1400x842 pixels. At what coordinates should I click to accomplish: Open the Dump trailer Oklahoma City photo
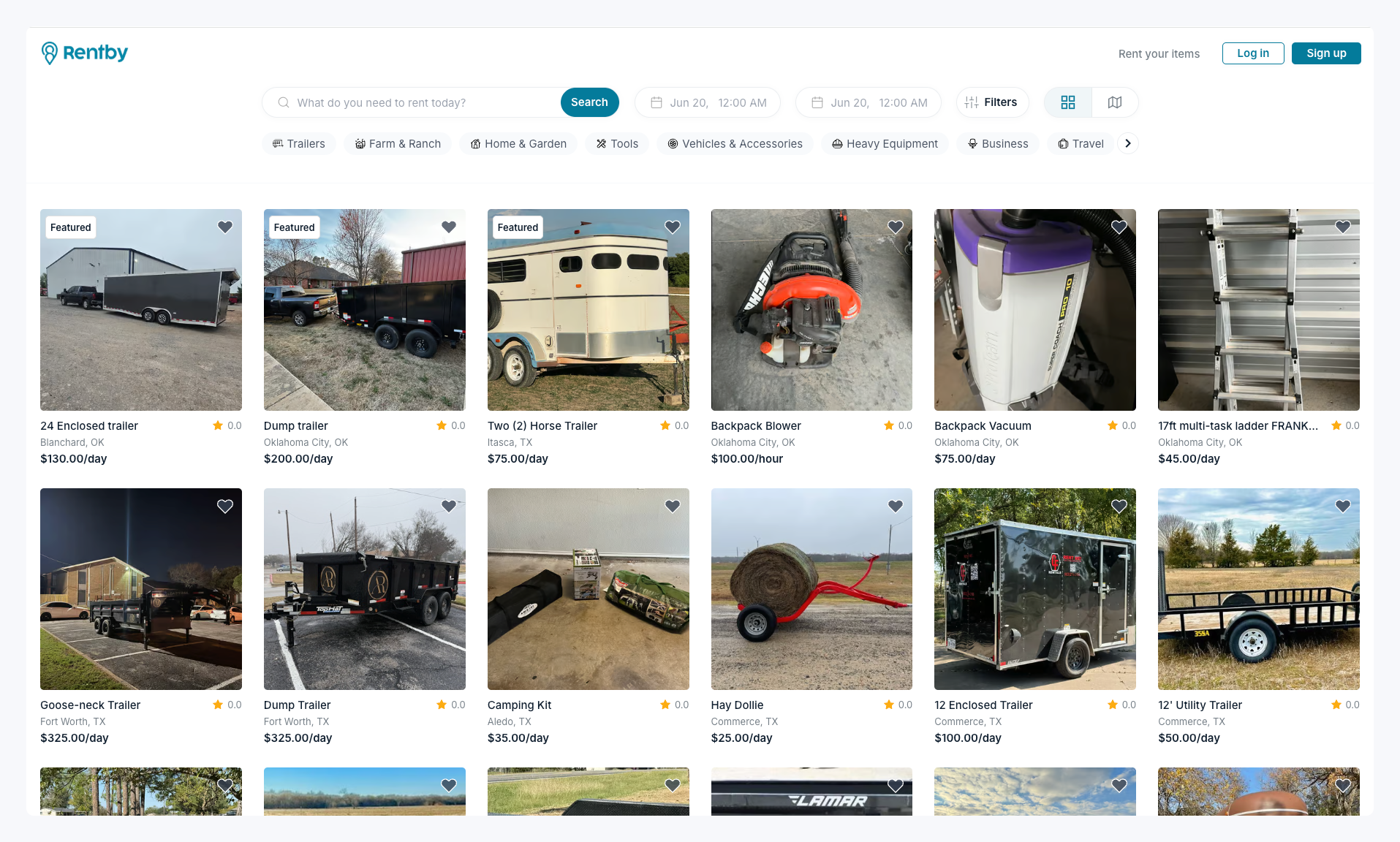[x=365, y=310]
